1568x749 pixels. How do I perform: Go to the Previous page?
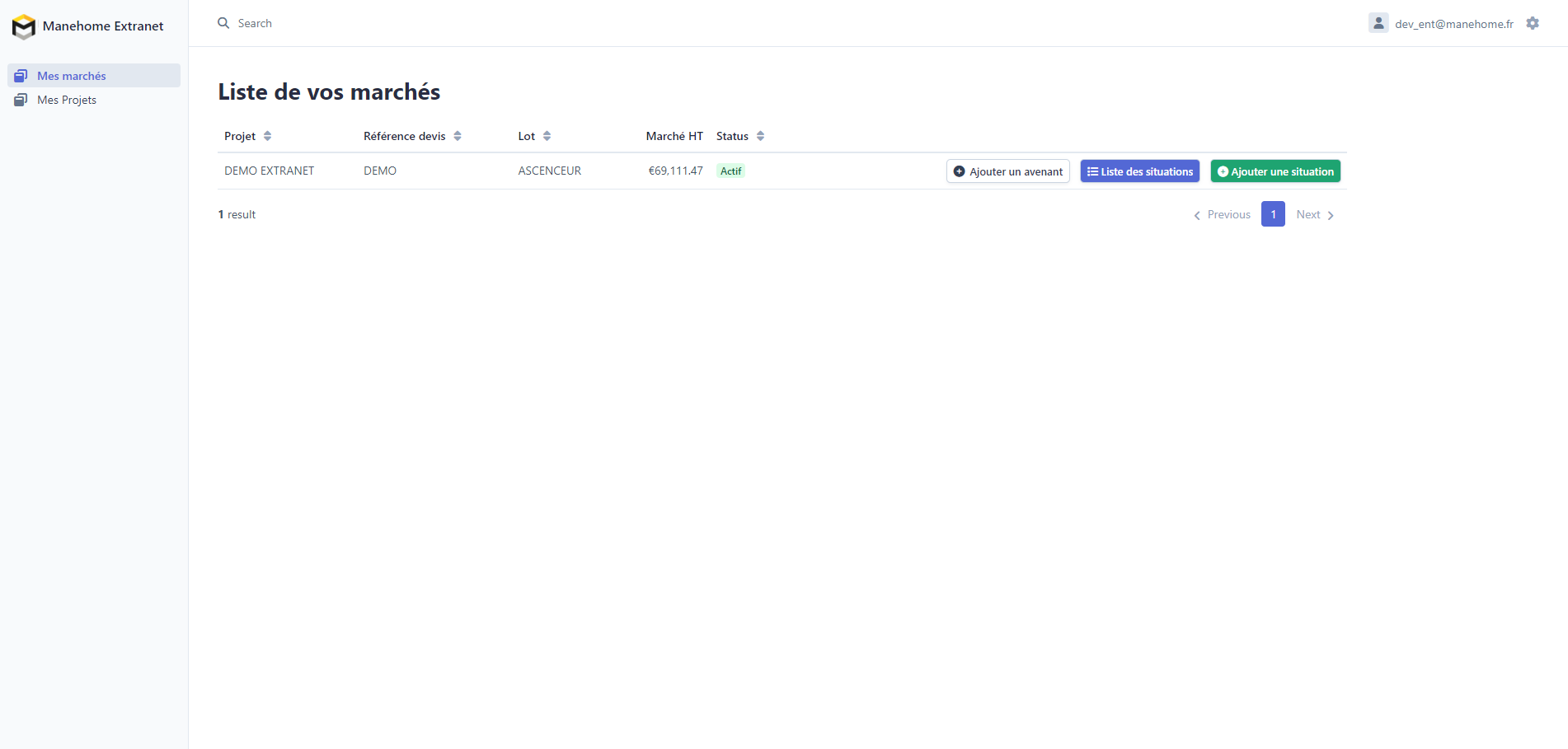(1222, 214)
